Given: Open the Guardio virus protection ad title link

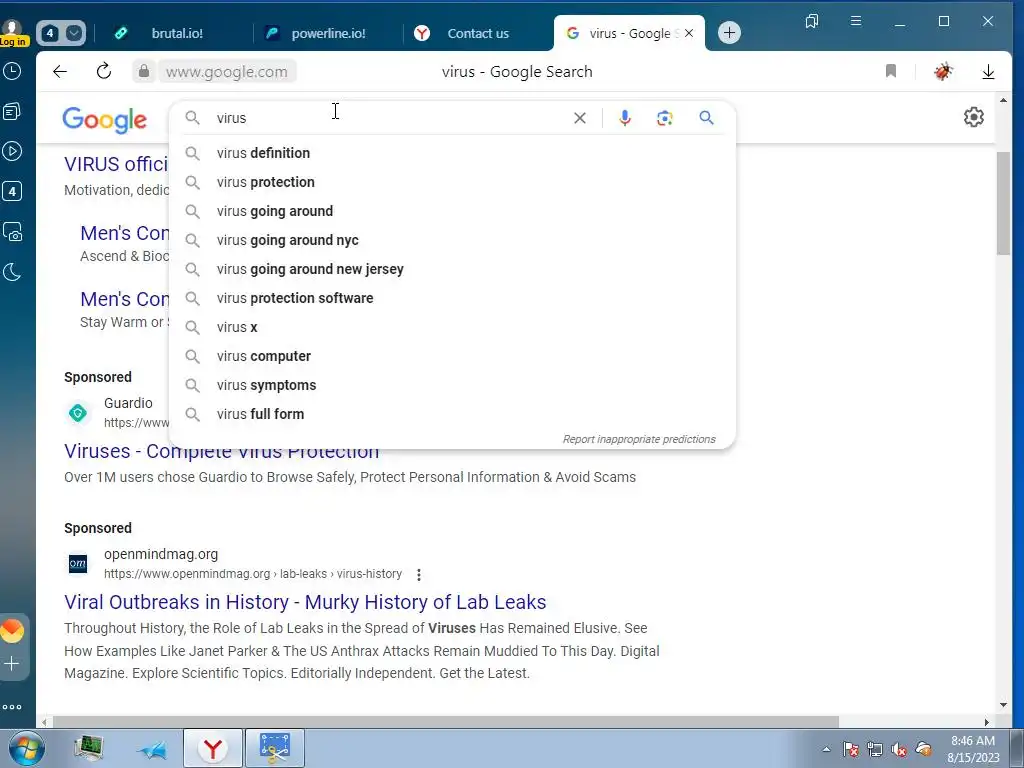Looking at the screenshot, I should (x=221, y=453).
